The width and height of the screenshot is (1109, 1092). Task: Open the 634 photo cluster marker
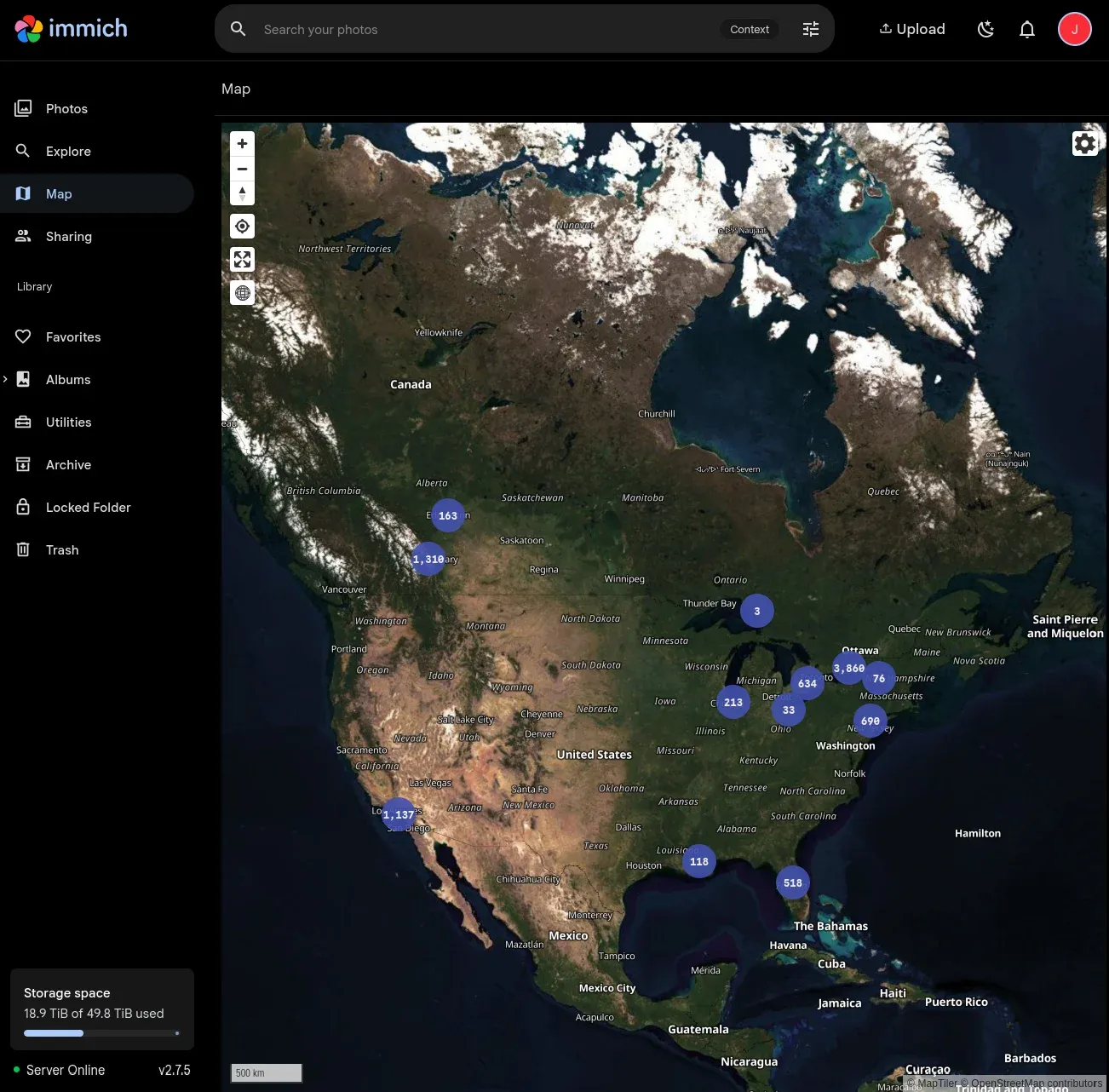click(807, 683)
